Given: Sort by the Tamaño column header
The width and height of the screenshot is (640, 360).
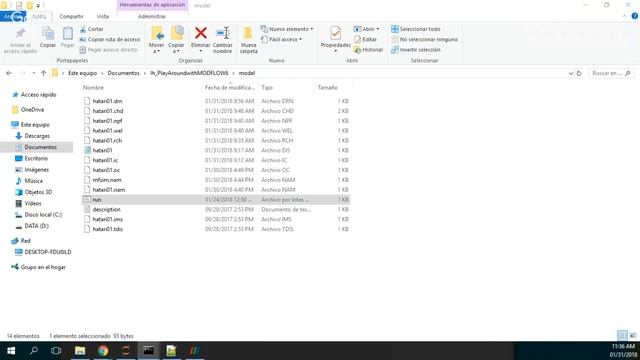Looking at the screenshot, I should pyautogui.click(x=327, y=87).
